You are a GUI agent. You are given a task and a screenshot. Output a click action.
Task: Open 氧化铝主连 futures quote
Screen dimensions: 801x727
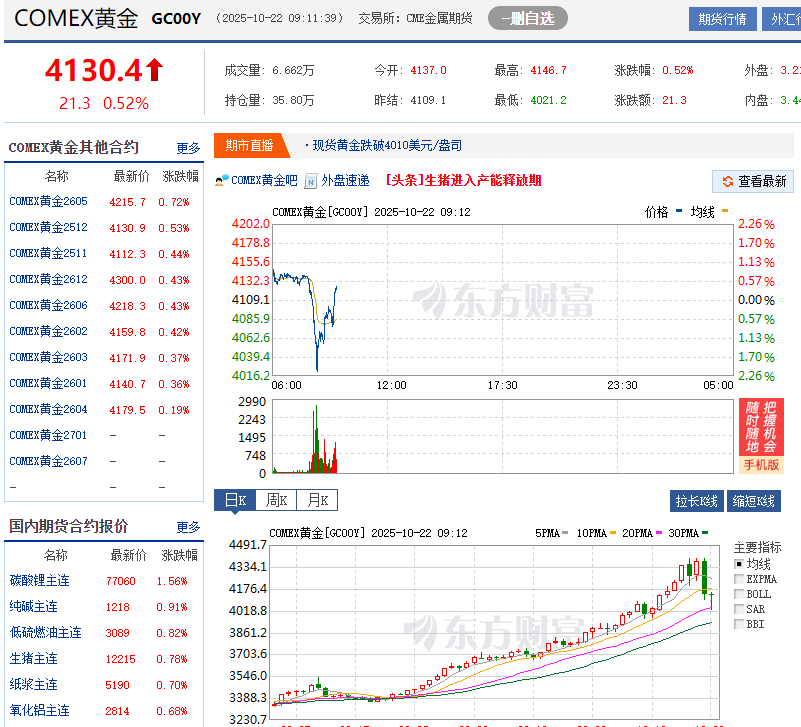(x=40, y=711)
